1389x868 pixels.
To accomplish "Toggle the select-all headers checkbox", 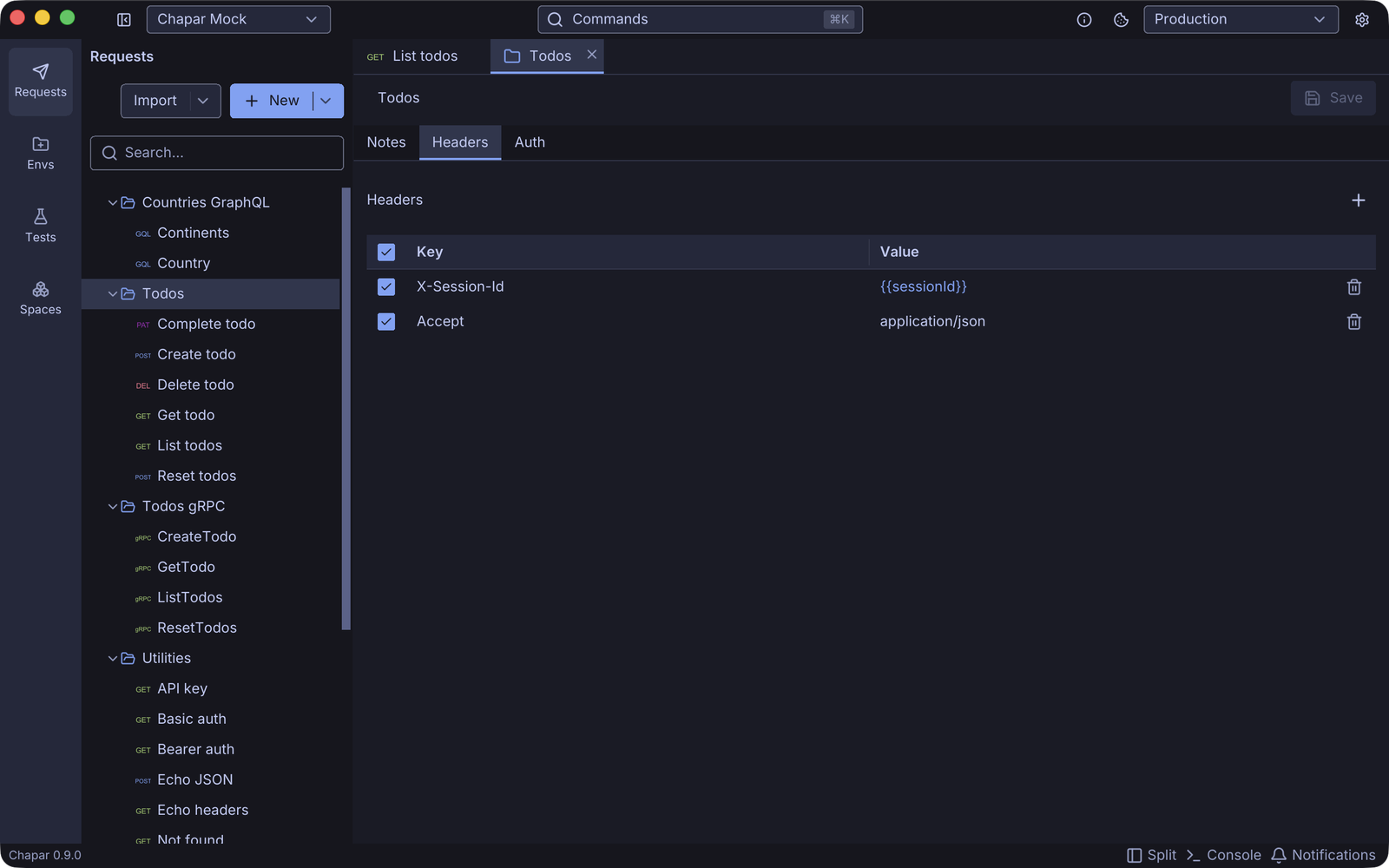I will 386,252.
